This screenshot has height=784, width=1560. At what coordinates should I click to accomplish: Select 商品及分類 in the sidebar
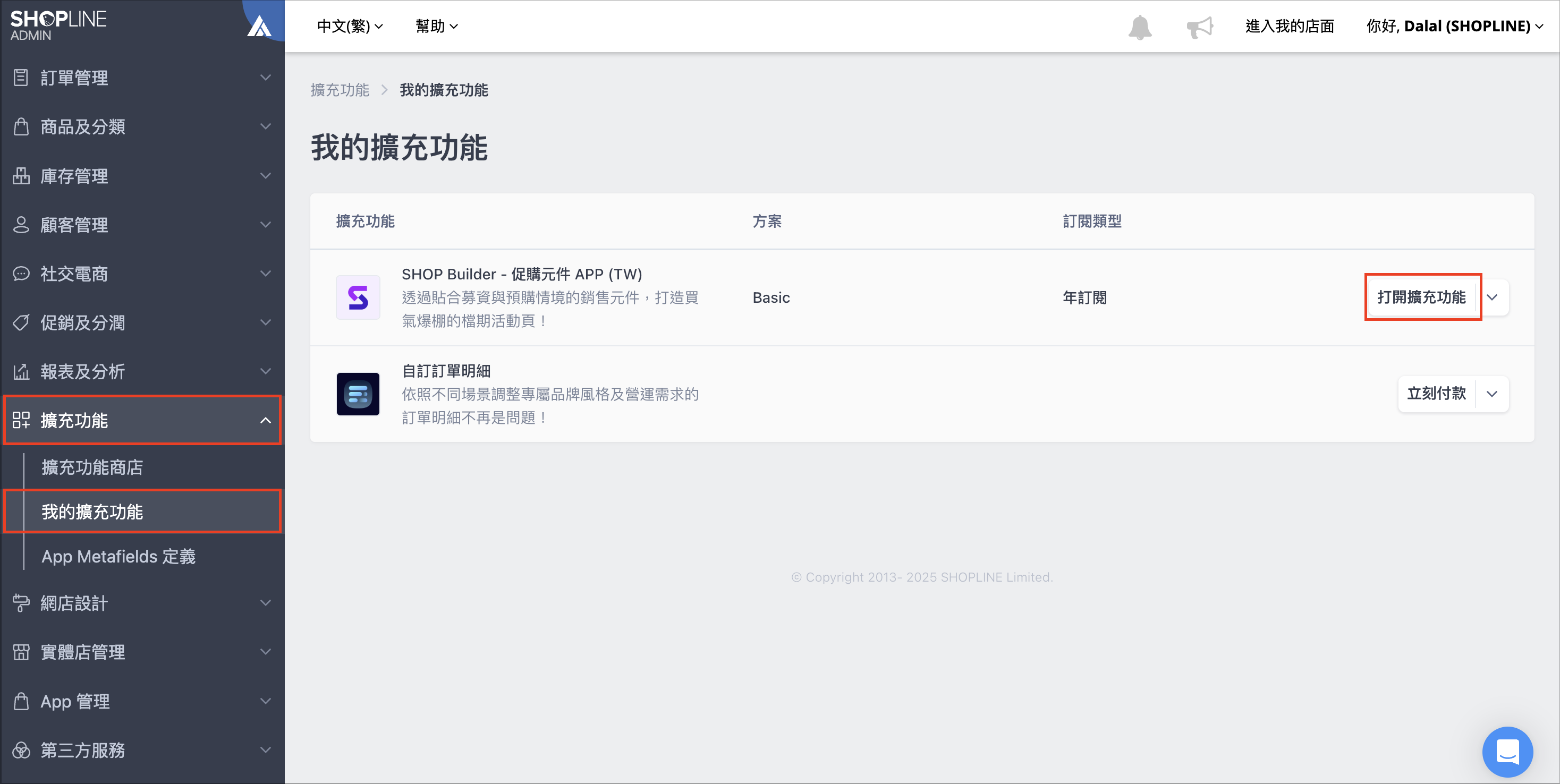coord(143,126)
